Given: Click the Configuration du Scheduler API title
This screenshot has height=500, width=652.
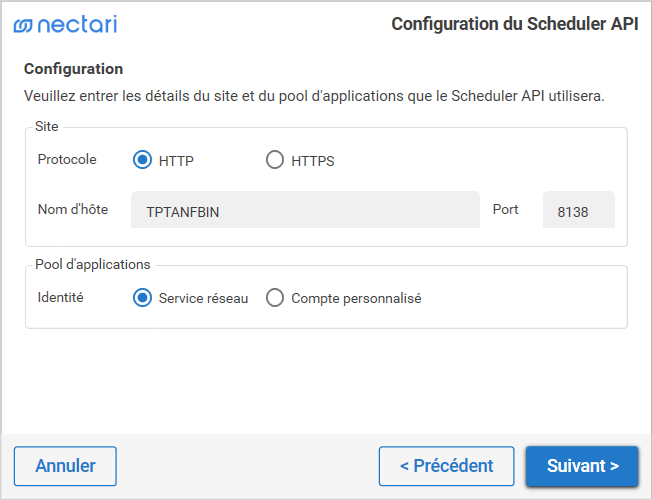Looking at the screenshot, I should click(514, 24).
